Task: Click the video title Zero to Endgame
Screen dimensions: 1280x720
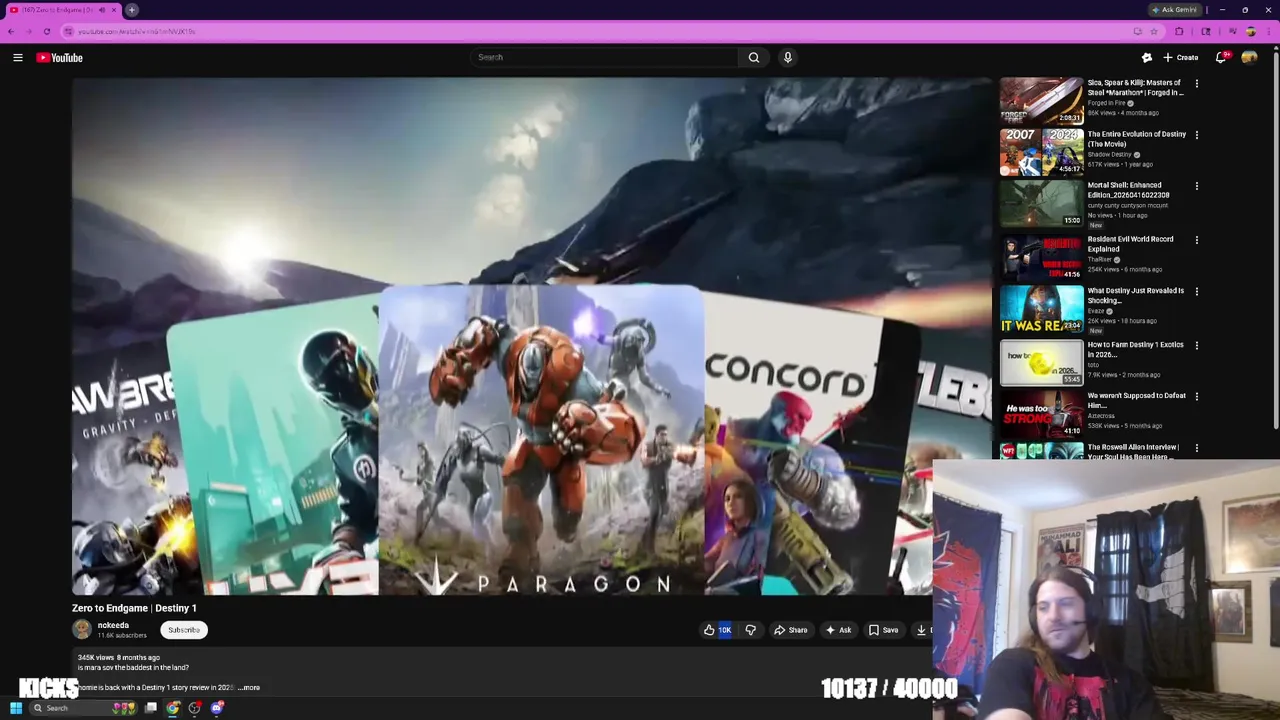Action: pos(134,608)
